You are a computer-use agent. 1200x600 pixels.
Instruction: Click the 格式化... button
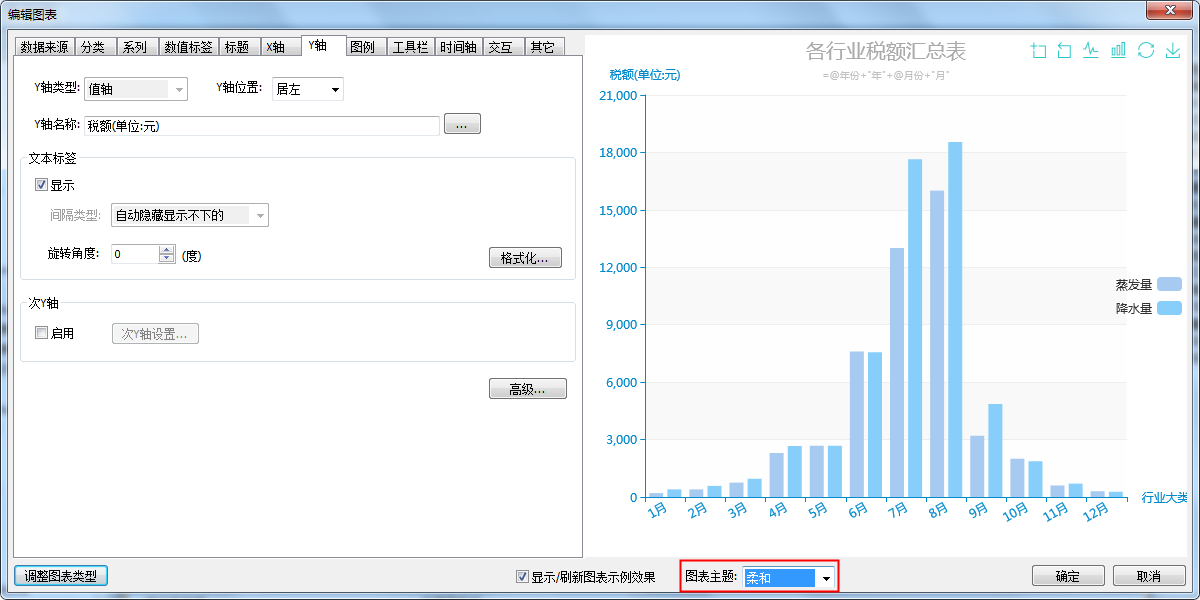pyautogui.click(x=525, y=258)
